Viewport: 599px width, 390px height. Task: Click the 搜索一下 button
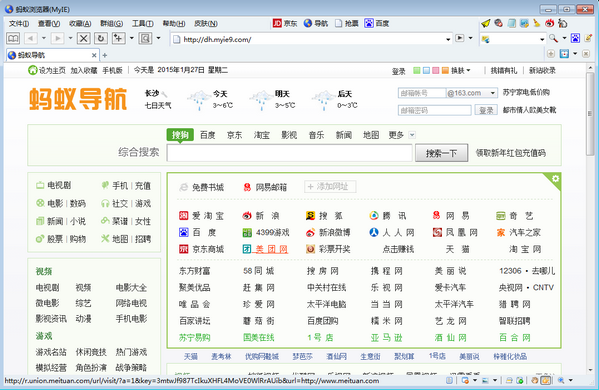441,153
